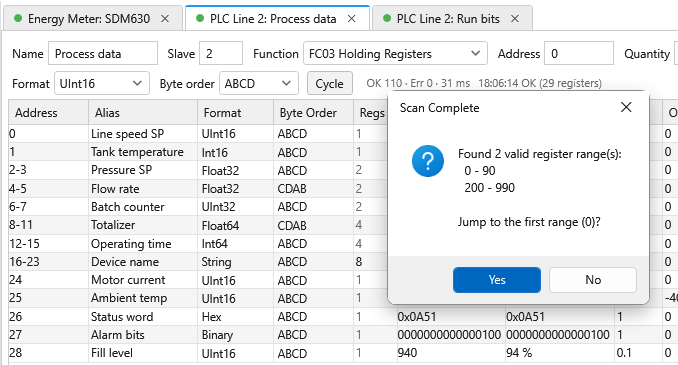Image resolution: width=678 pixels, height=365 pixels.
Task: Open the Byte order ABCD dropdown
Action: click(x=259, y=83)
